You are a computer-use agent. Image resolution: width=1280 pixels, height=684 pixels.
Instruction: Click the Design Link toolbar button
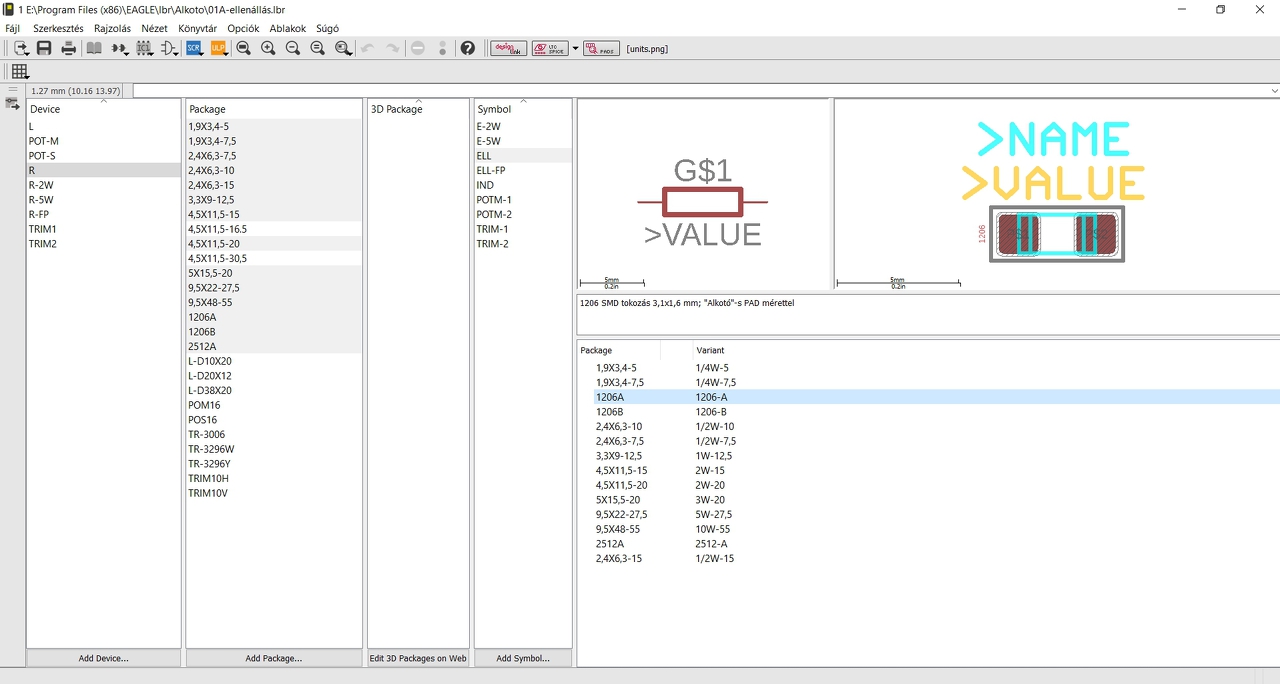tap(509, 48)
